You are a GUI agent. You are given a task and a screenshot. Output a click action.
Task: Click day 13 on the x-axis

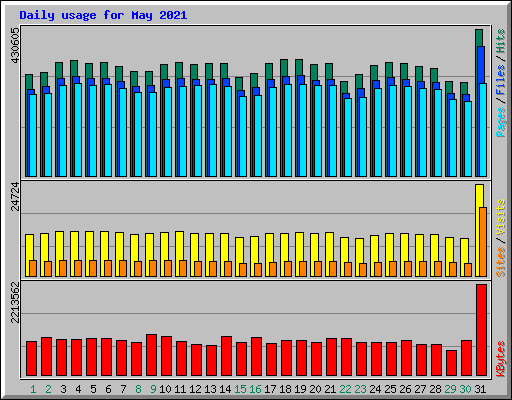[x=210, y=389]
